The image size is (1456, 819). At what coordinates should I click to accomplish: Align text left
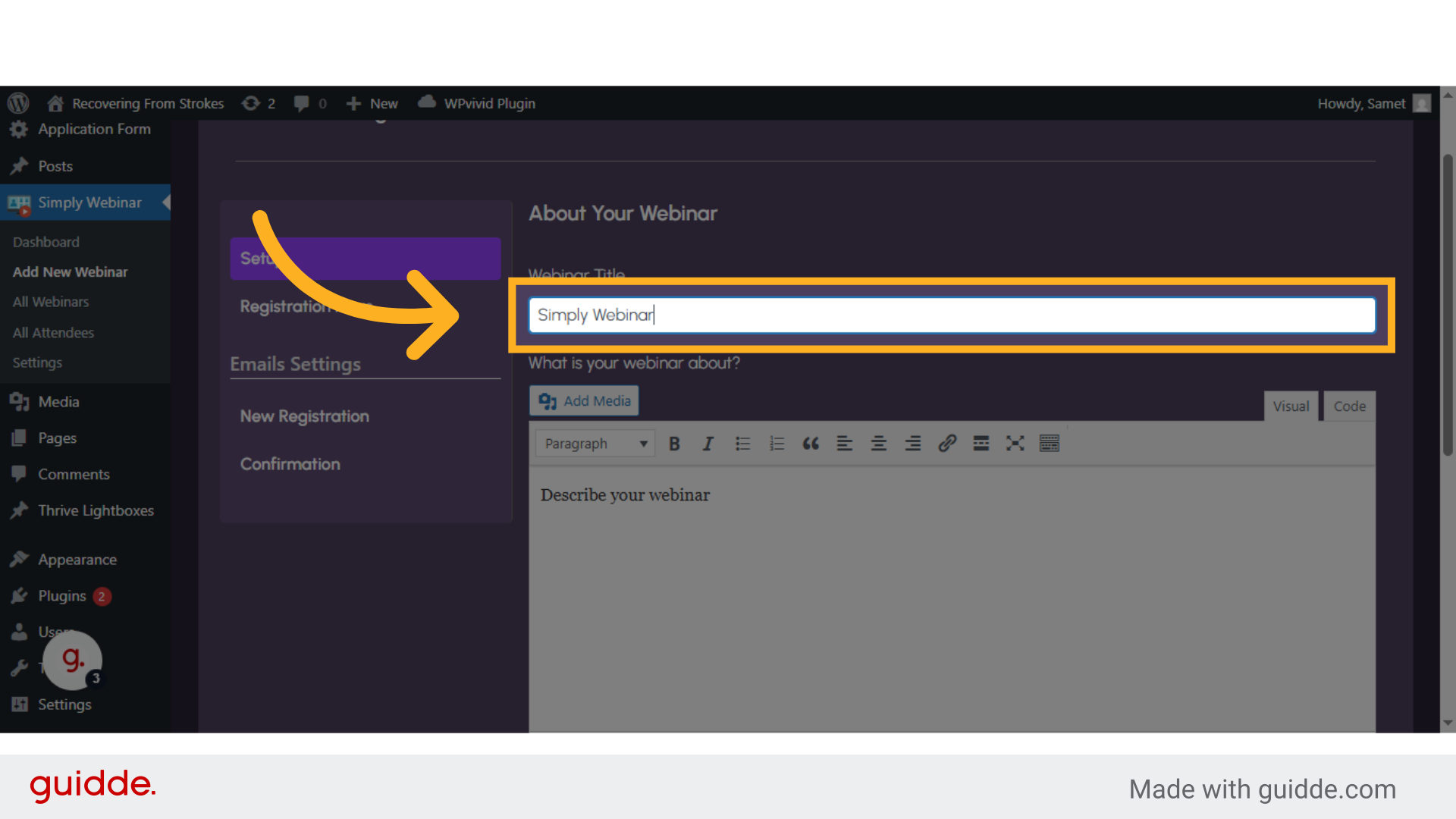click(x=845, y=444)
